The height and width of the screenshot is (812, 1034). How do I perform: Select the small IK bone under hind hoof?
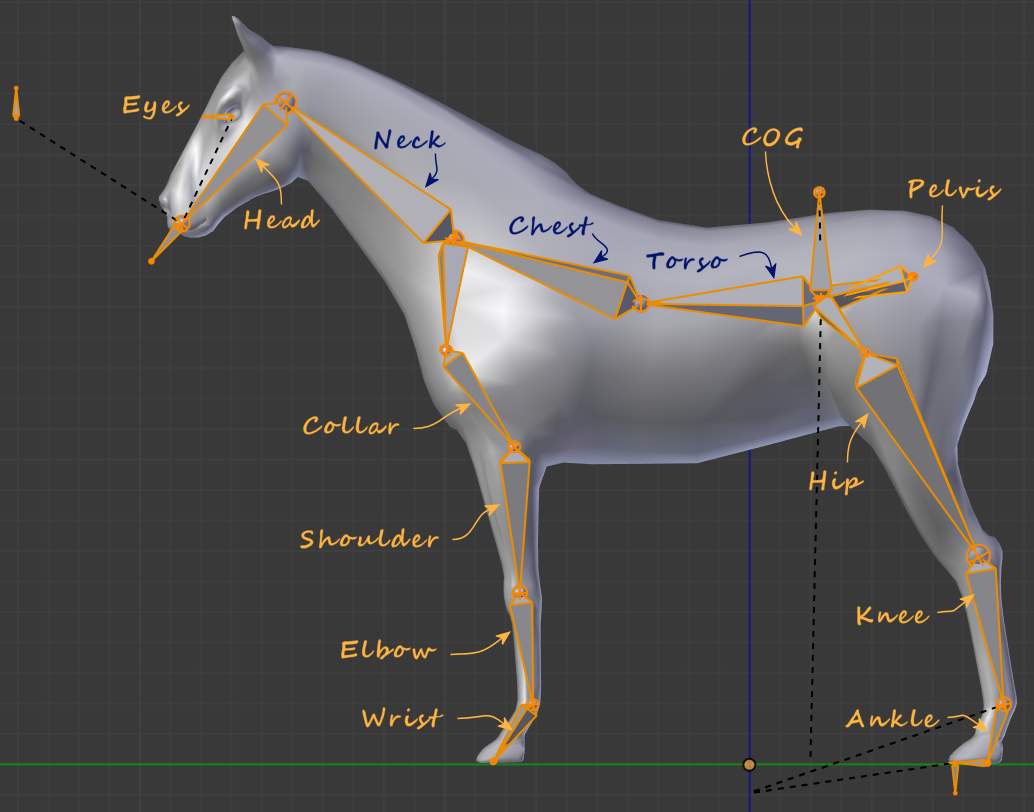955,777
